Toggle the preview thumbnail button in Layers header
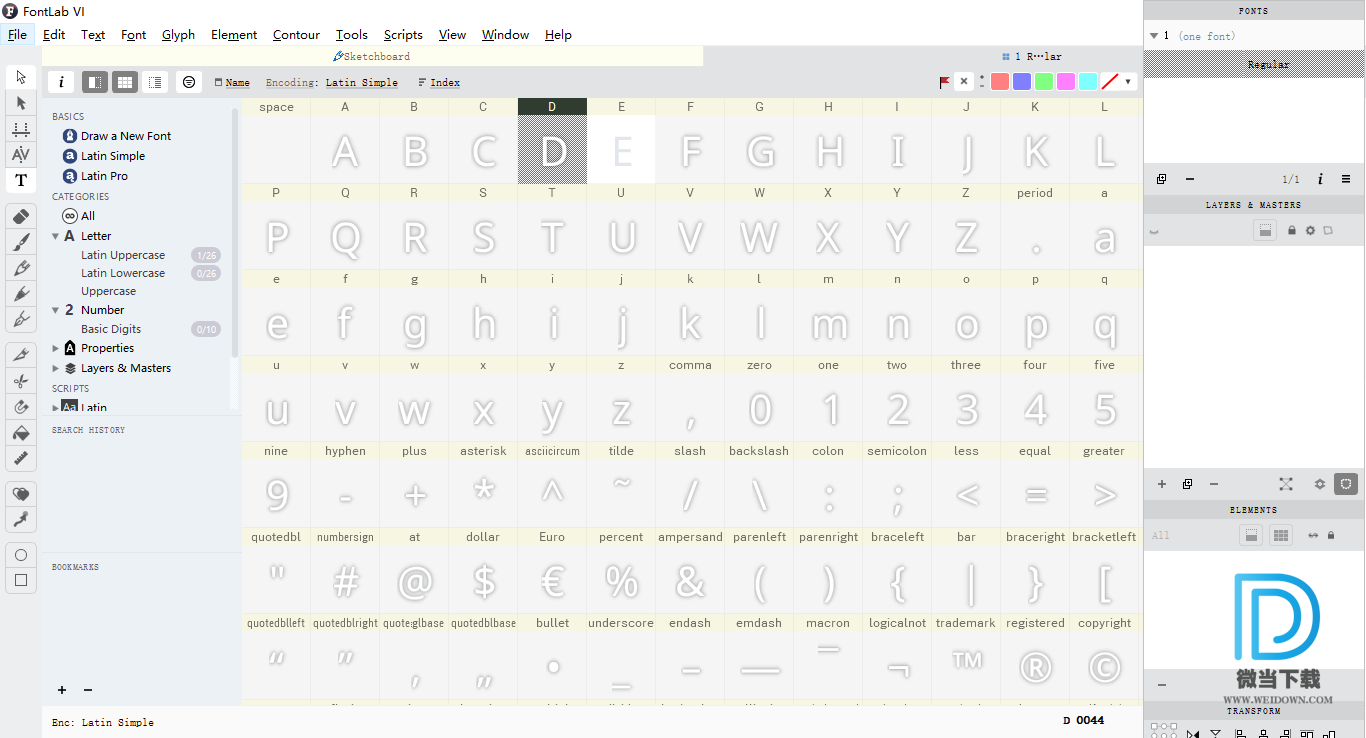 pos(1265,230)
